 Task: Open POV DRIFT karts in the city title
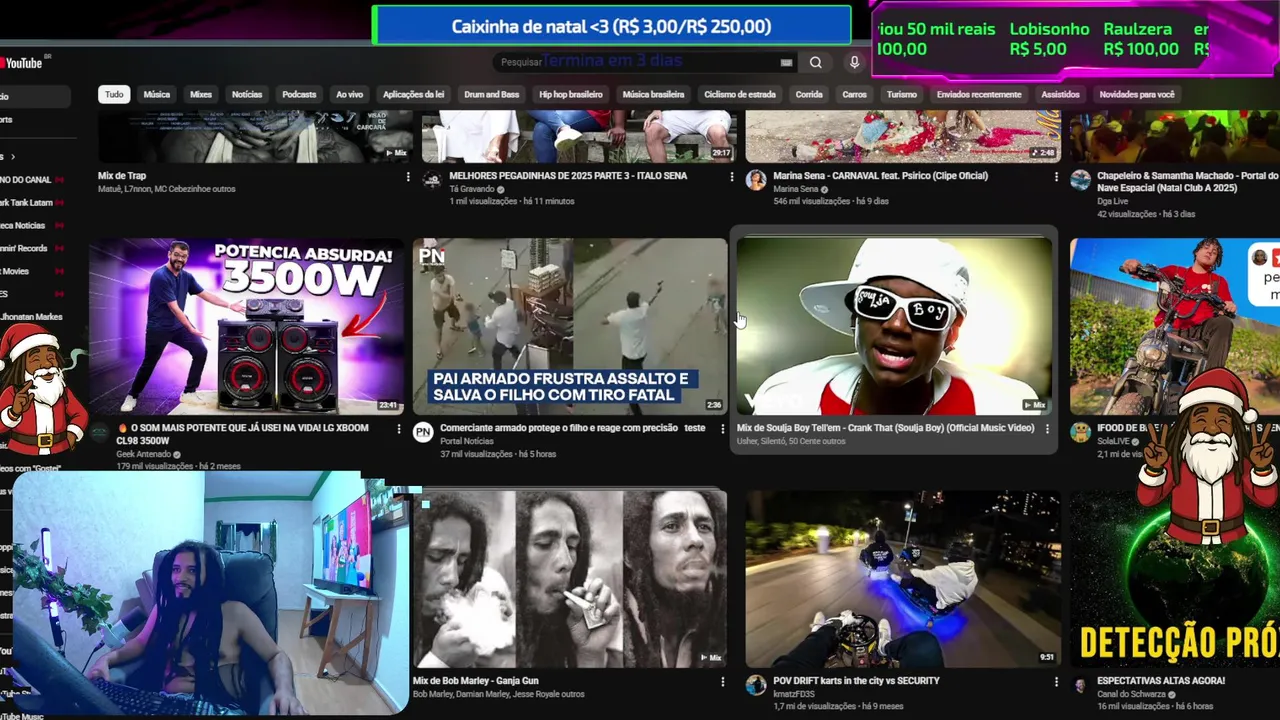(856, 681)
